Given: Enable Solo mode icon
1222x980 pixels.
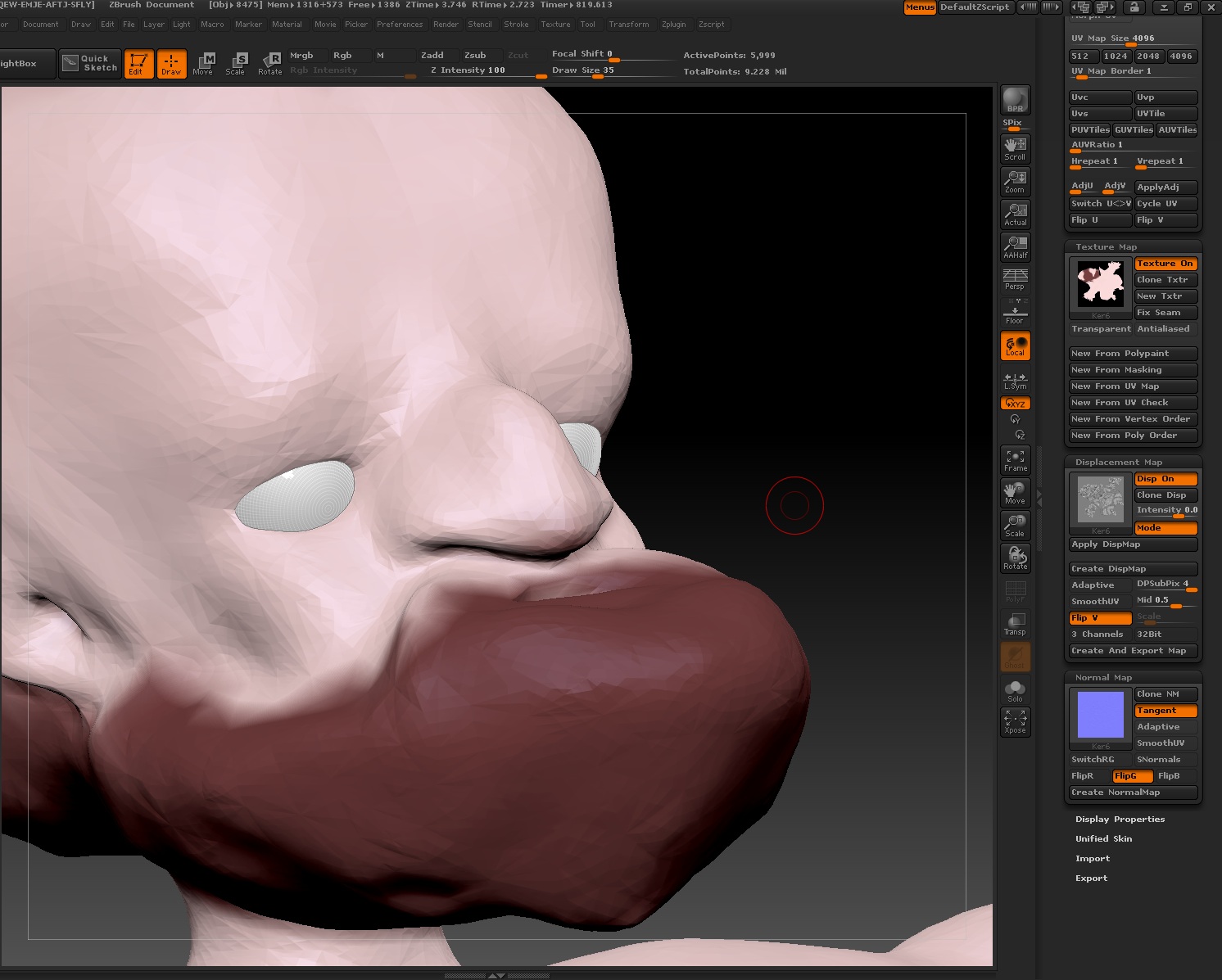Looking at the screenshot, I should tap(1015, 691).
